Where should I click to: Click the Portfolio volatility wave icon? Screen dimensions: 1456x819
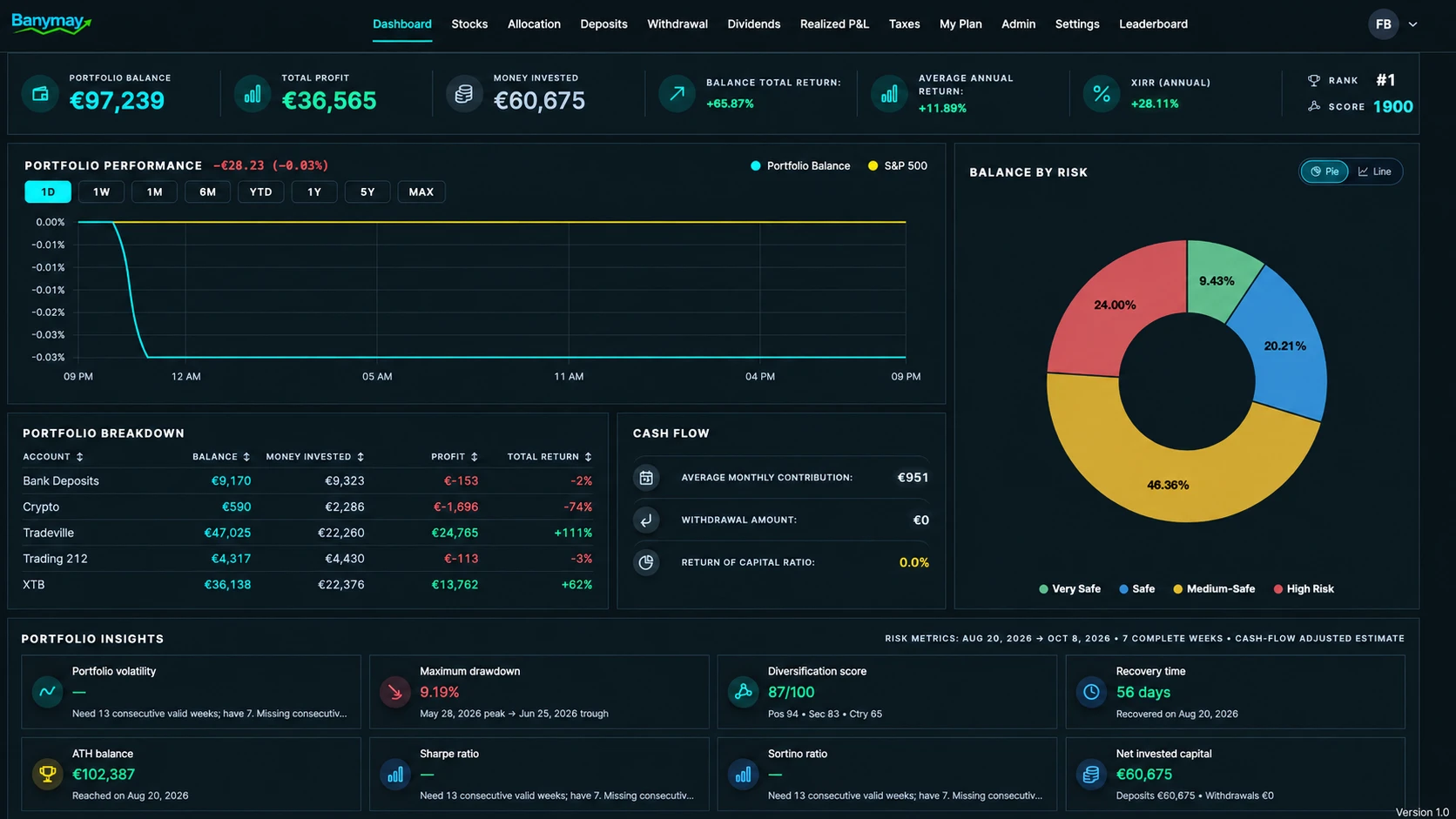coord(48,692)
